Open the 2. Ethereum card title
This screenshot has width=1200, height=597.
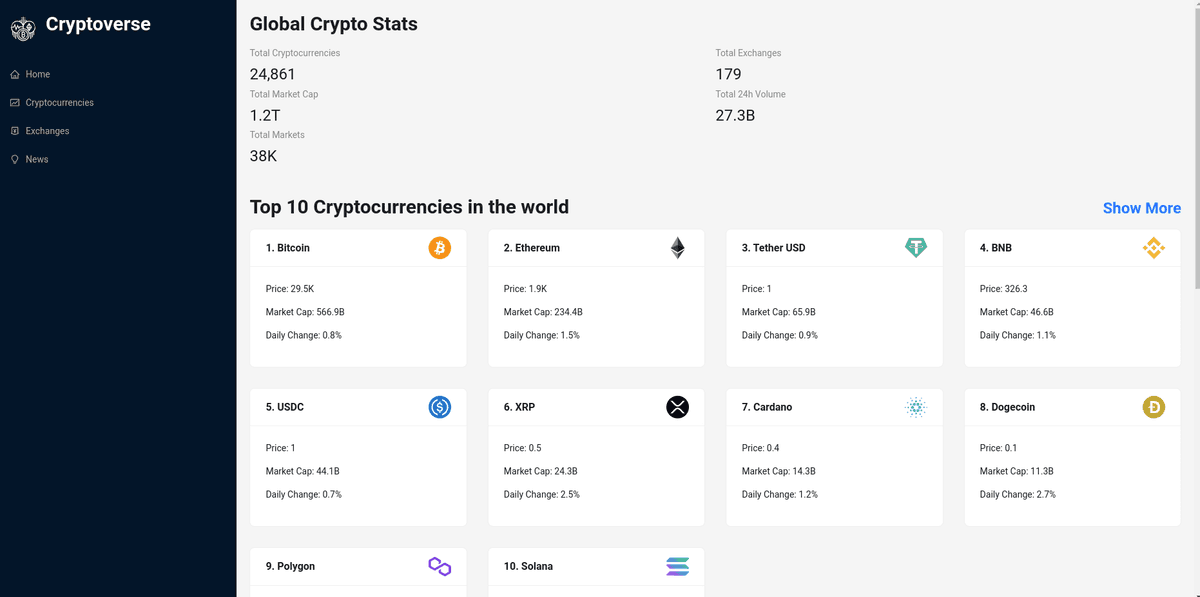[532, 248]
